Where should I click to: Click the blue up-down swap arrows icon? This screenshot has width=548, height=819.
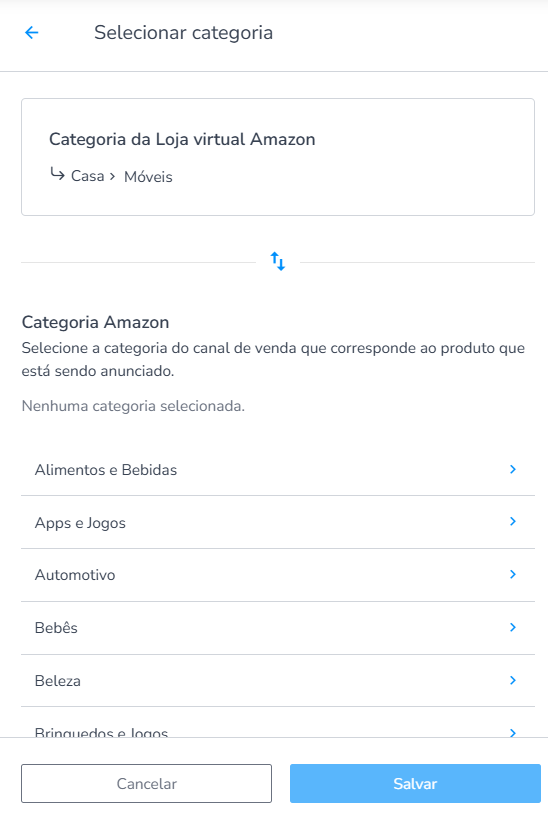click(278, 261)
